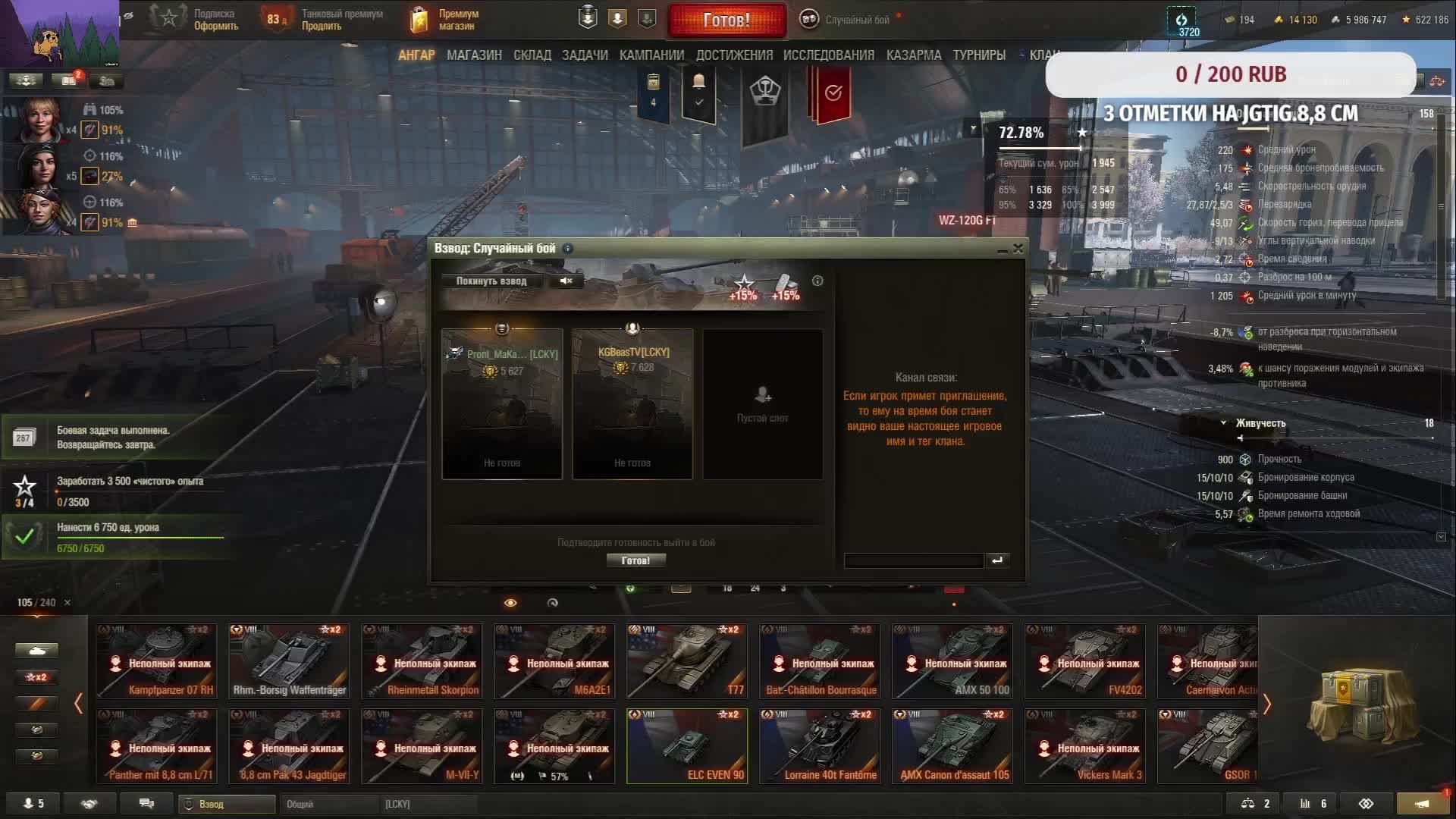
Task: Toggle the eye visibility icon above carousel
Action: [x=510, y=603]
